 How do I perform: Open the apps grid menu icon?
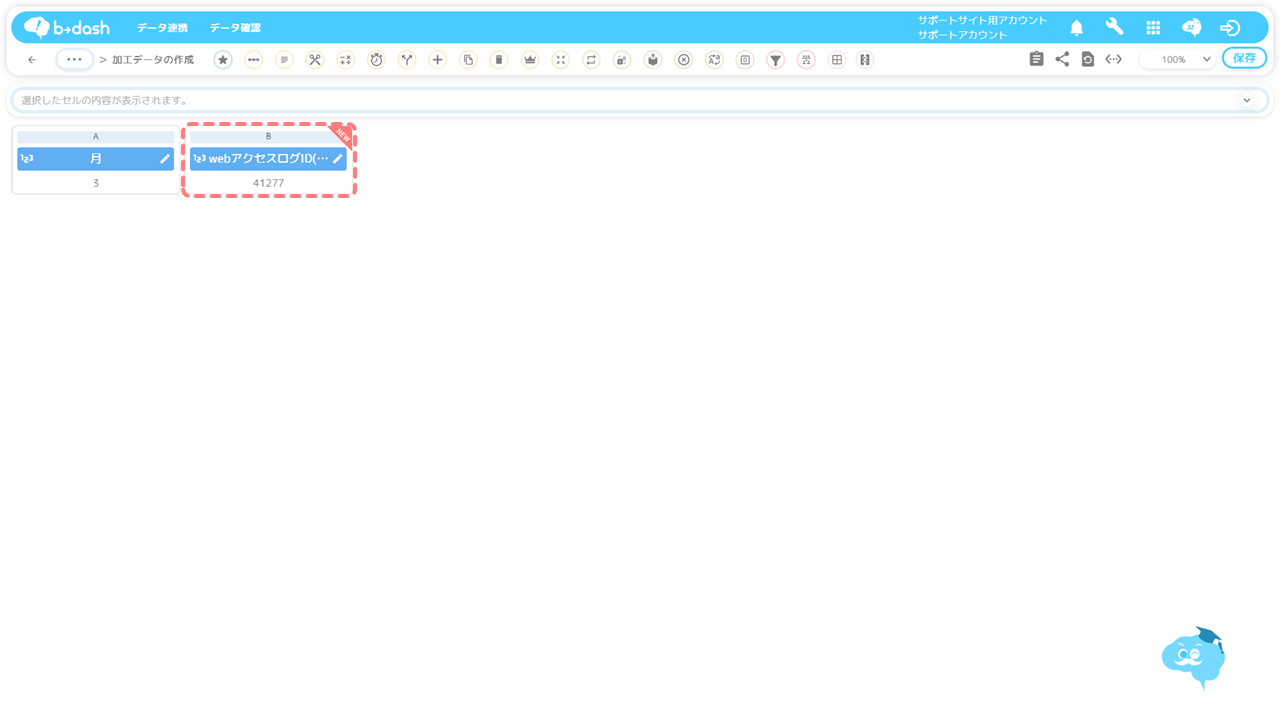click(x=1153, y=28)
